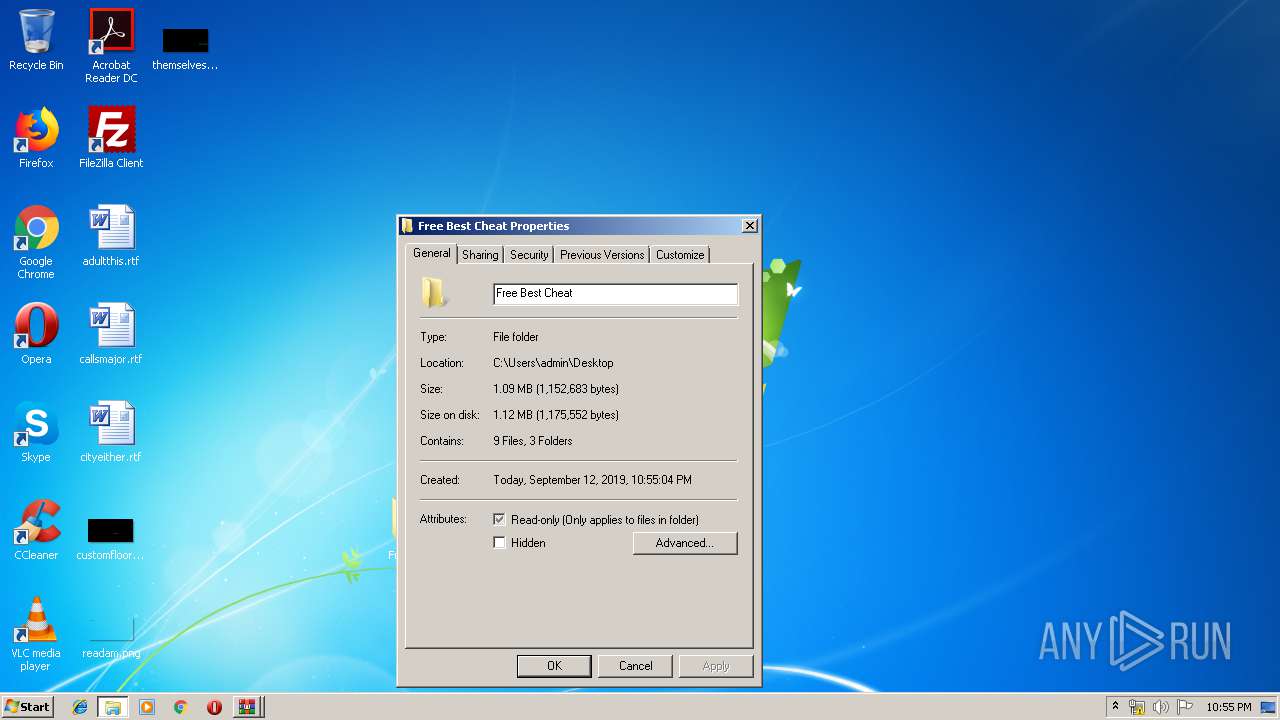The image size is (1280, 720).
Task: Select the cityeither.rtf document icon
Action: 111,432
